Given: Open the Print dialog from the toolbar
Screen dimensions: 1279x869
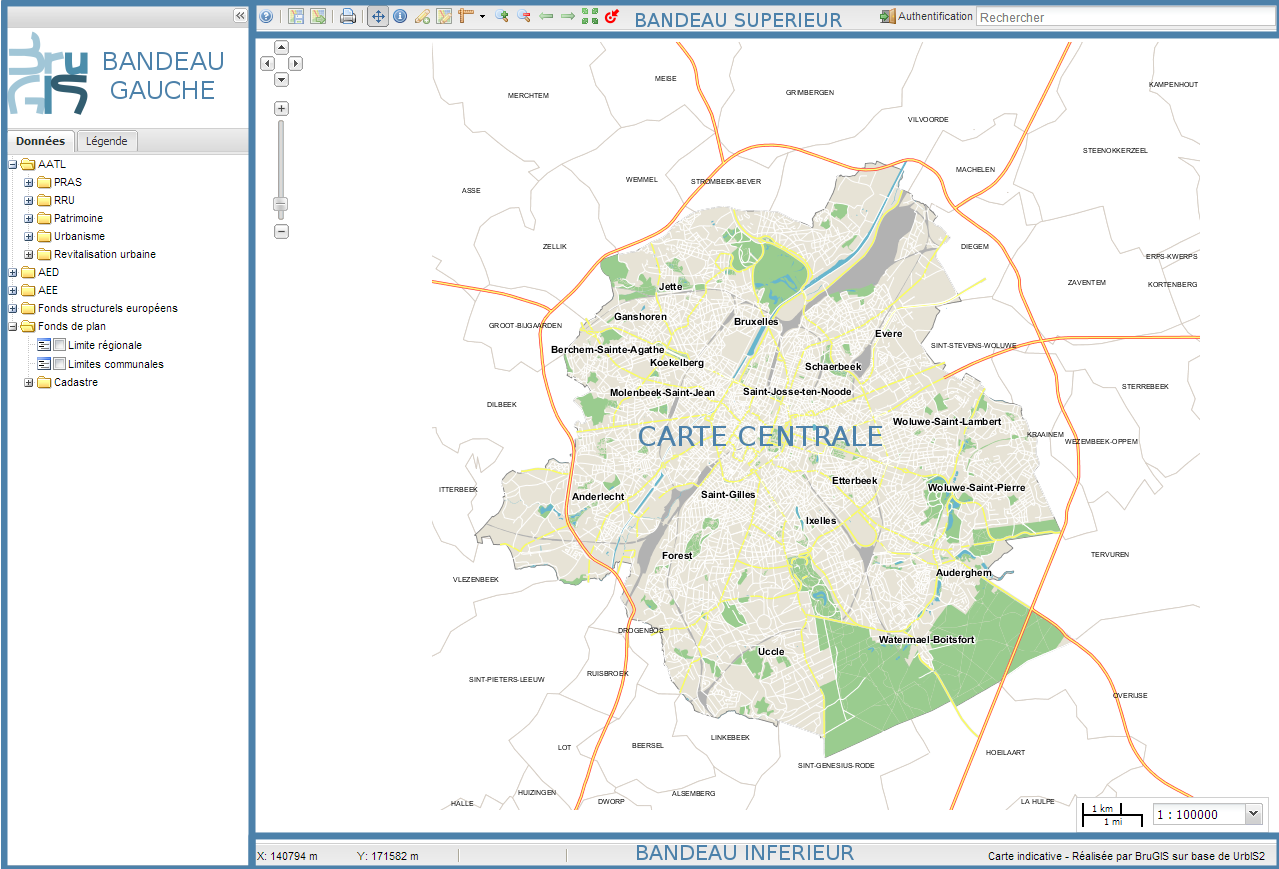Looking at the screenshot, I should [347, 16].
